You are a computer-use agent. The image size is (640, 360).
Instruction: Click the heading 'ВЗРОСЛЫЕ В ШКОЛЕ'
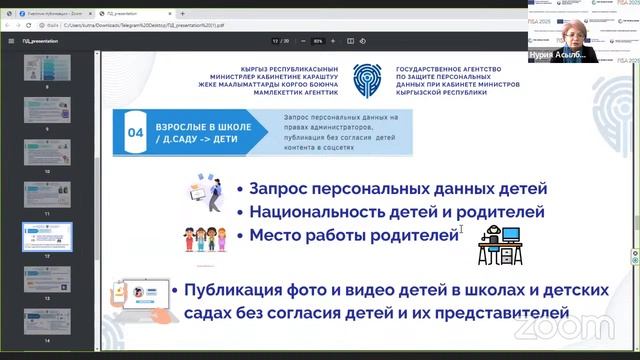click(x=203, y=127)
